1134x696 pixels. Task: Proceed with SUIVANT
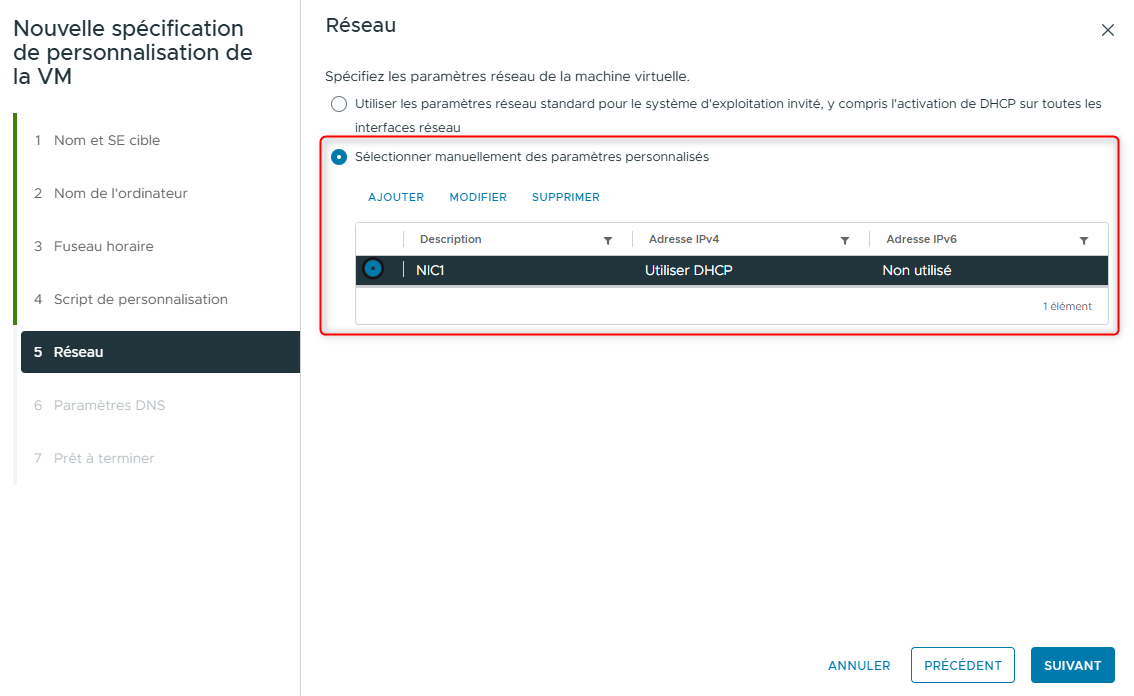click(1072, 665)
